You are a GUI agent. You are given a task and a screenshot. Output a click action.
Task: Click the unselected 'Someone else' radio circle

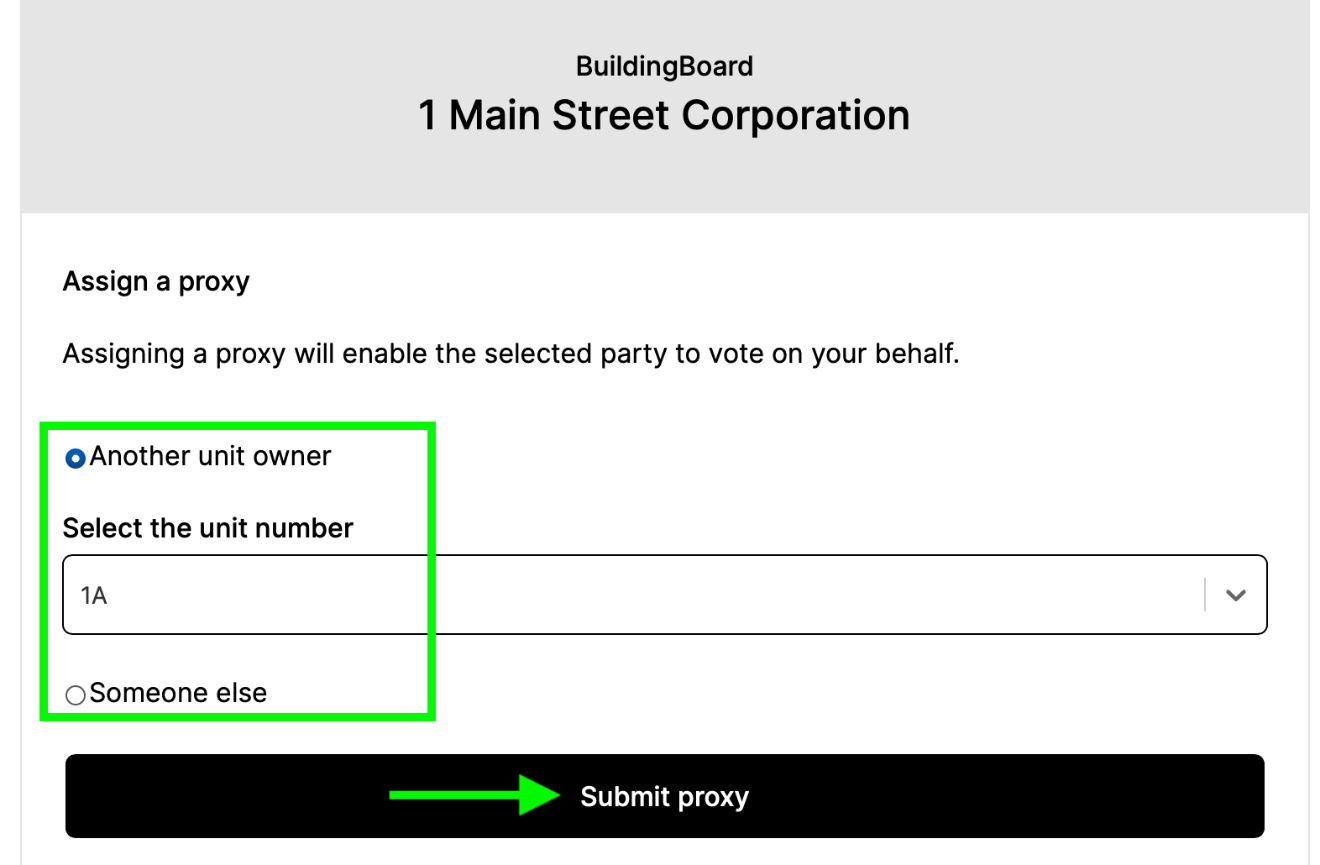(75, 694)
